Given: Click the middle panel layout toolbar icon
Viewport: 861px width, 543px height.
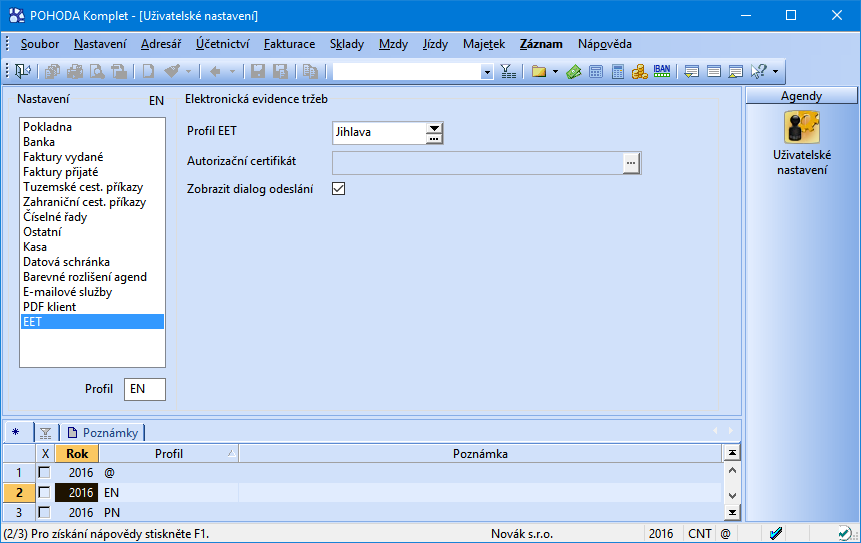Looking at the screenshot, I should tap(714, 71).
